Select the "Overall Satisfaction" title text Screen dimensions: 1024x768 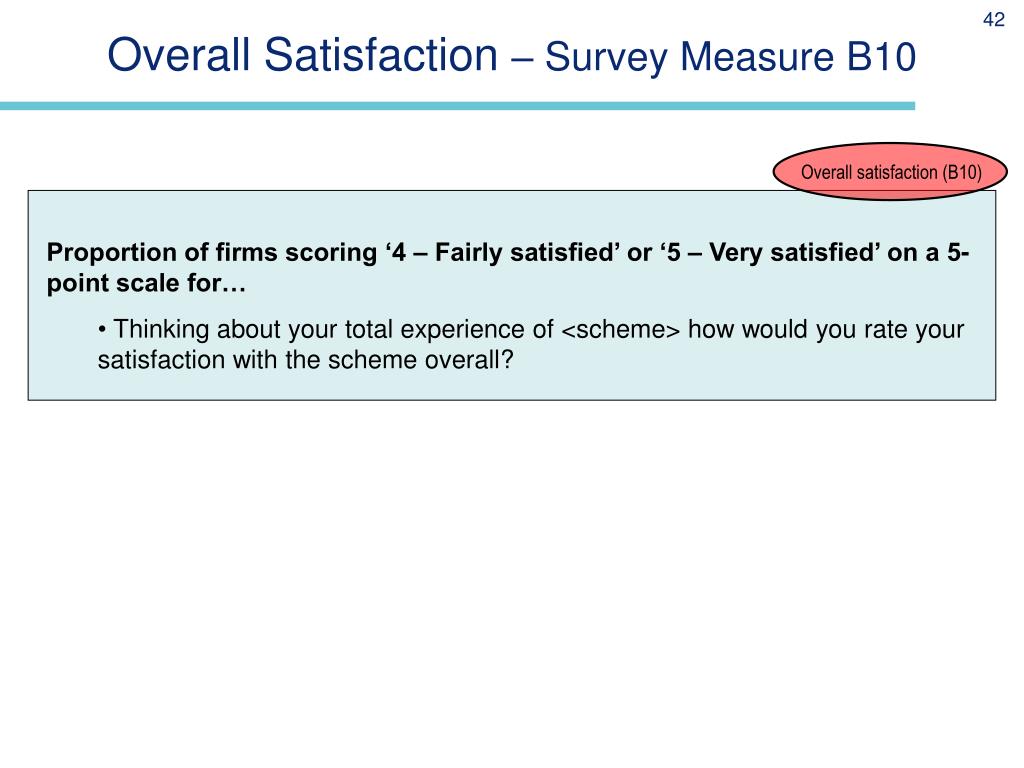coord(302,55)
